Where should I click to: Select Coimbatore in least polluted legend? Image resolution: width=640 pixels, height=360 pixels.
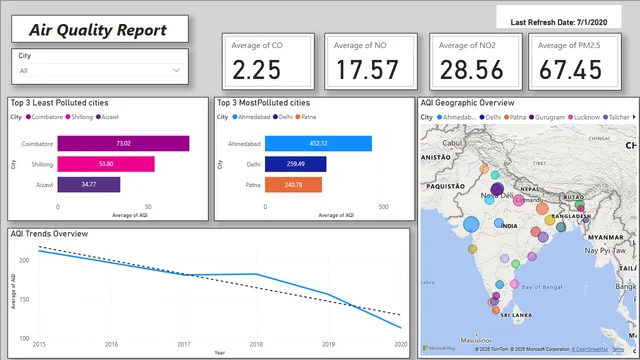point(44,117)
